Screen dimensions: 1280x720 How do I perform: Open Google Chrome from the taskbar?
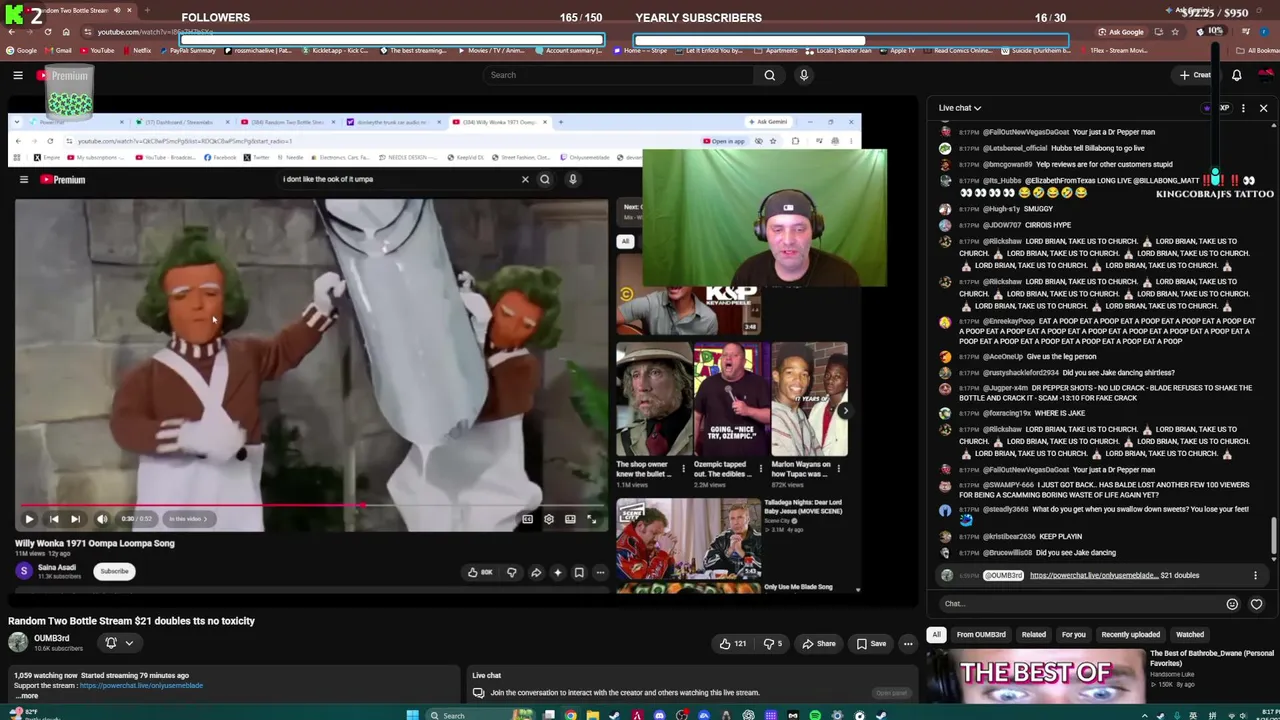pos(570,715)
